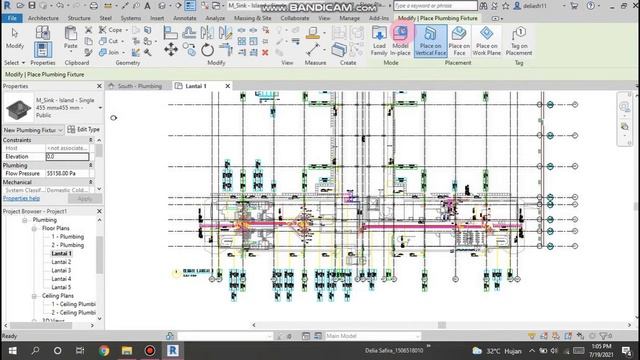Click the Align tool icon
Screen dimensions: 640x360
pyautogui.click(x=170, y=33)
